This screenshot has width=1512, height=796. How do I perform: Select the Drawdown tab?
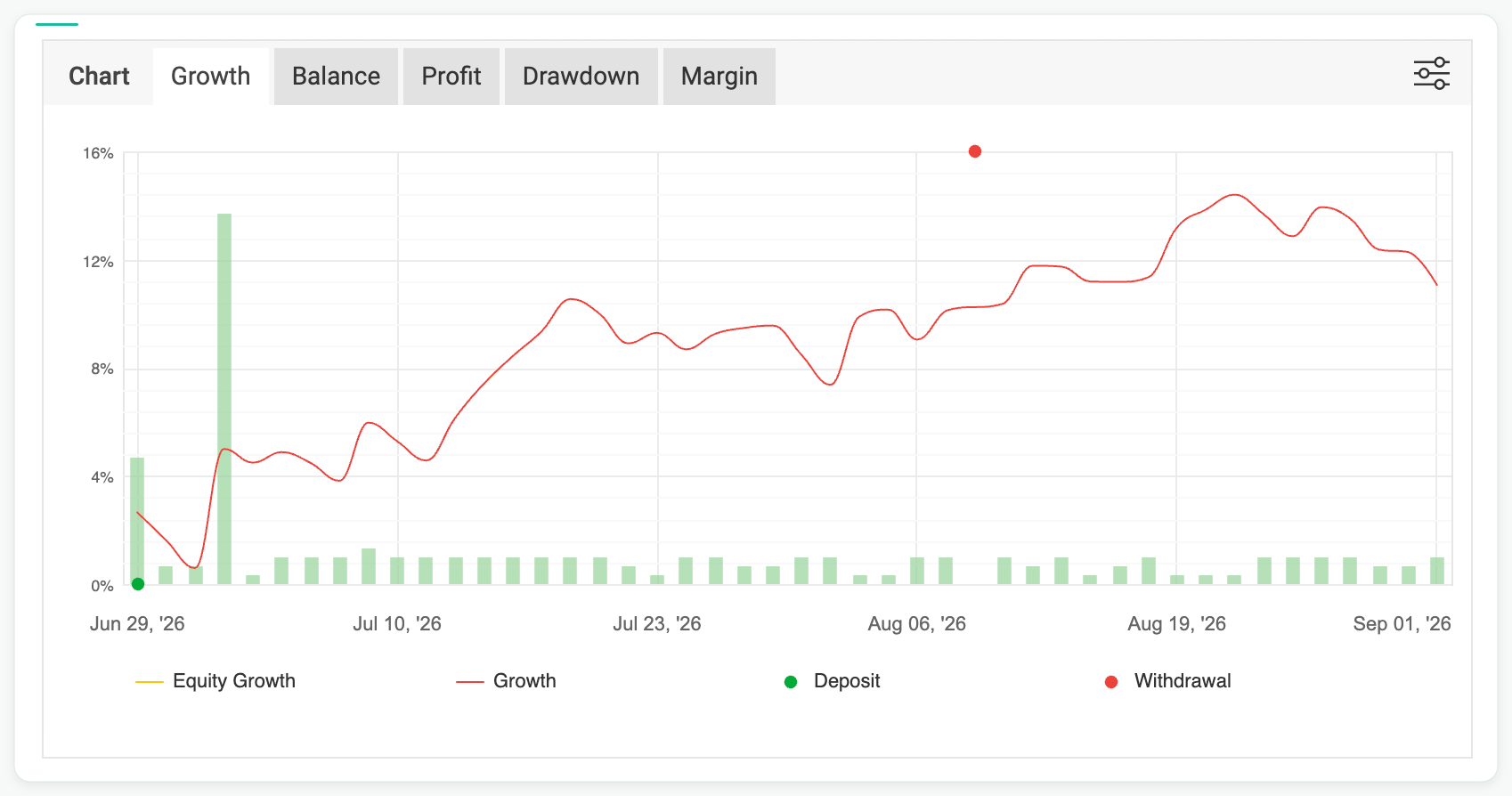click(581, 77)
